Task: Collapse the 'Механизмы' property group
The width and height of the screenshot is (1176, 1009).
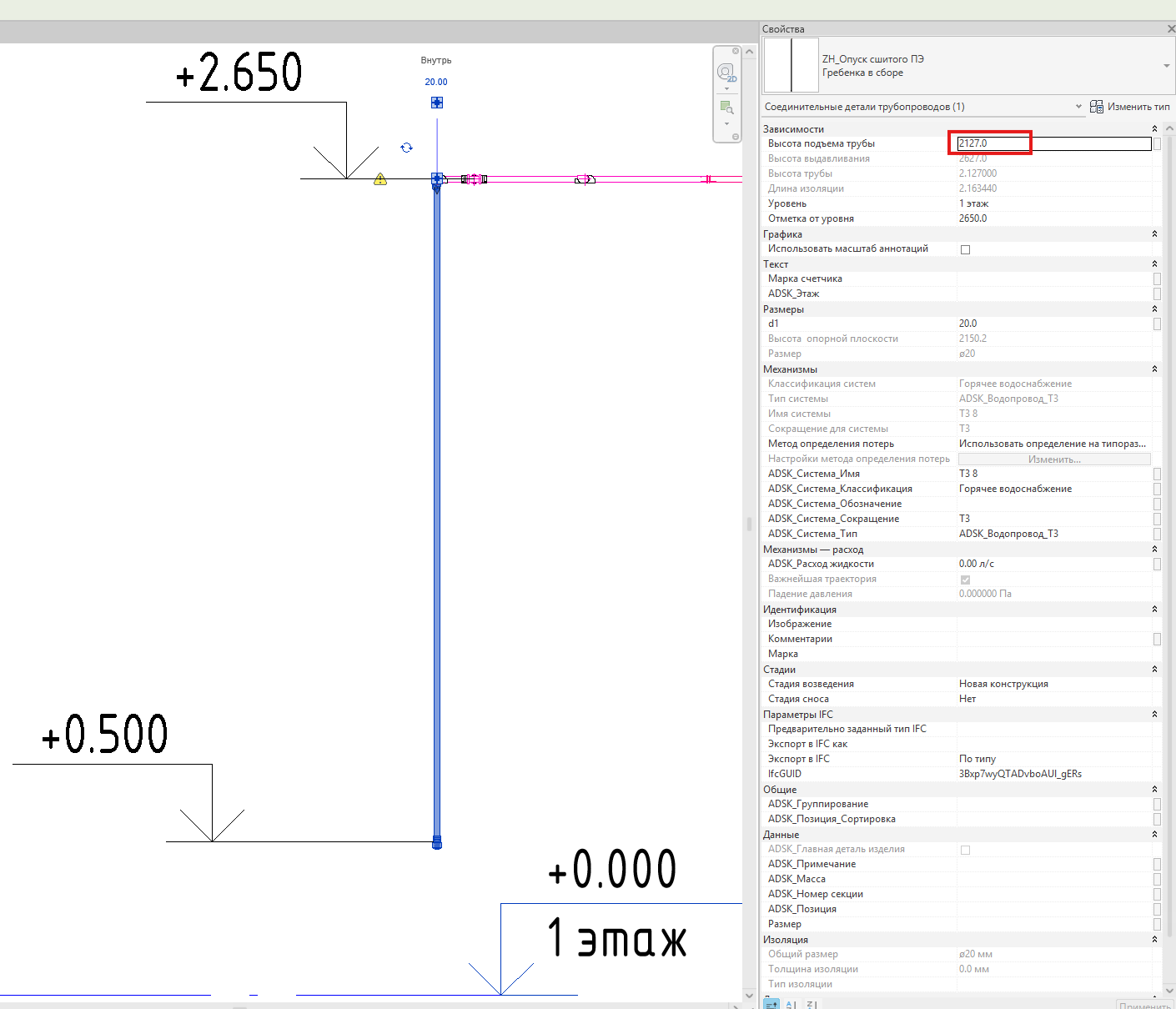Action: (1154, 369)
